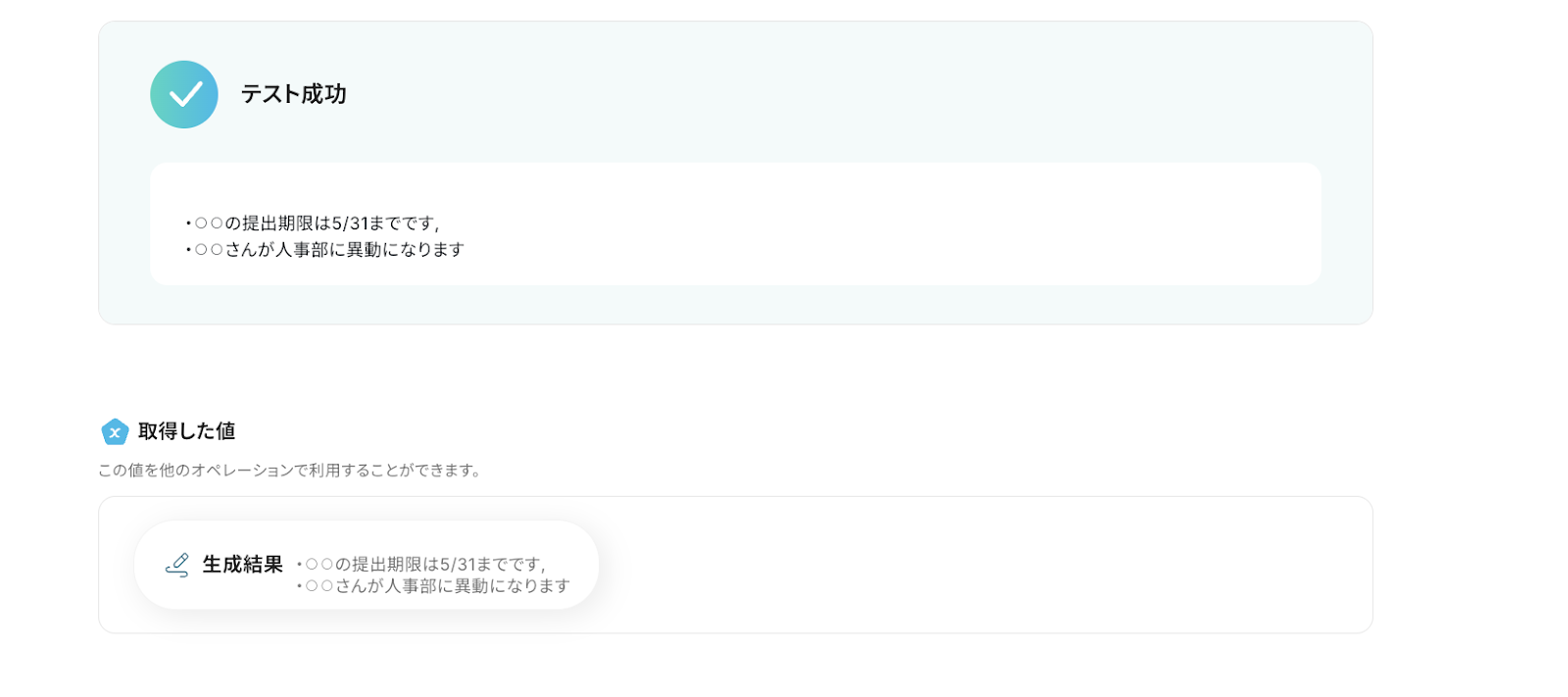Click blank space in 取得した値 container
The image size is (1568, 697).
click(x=980, y=565)
